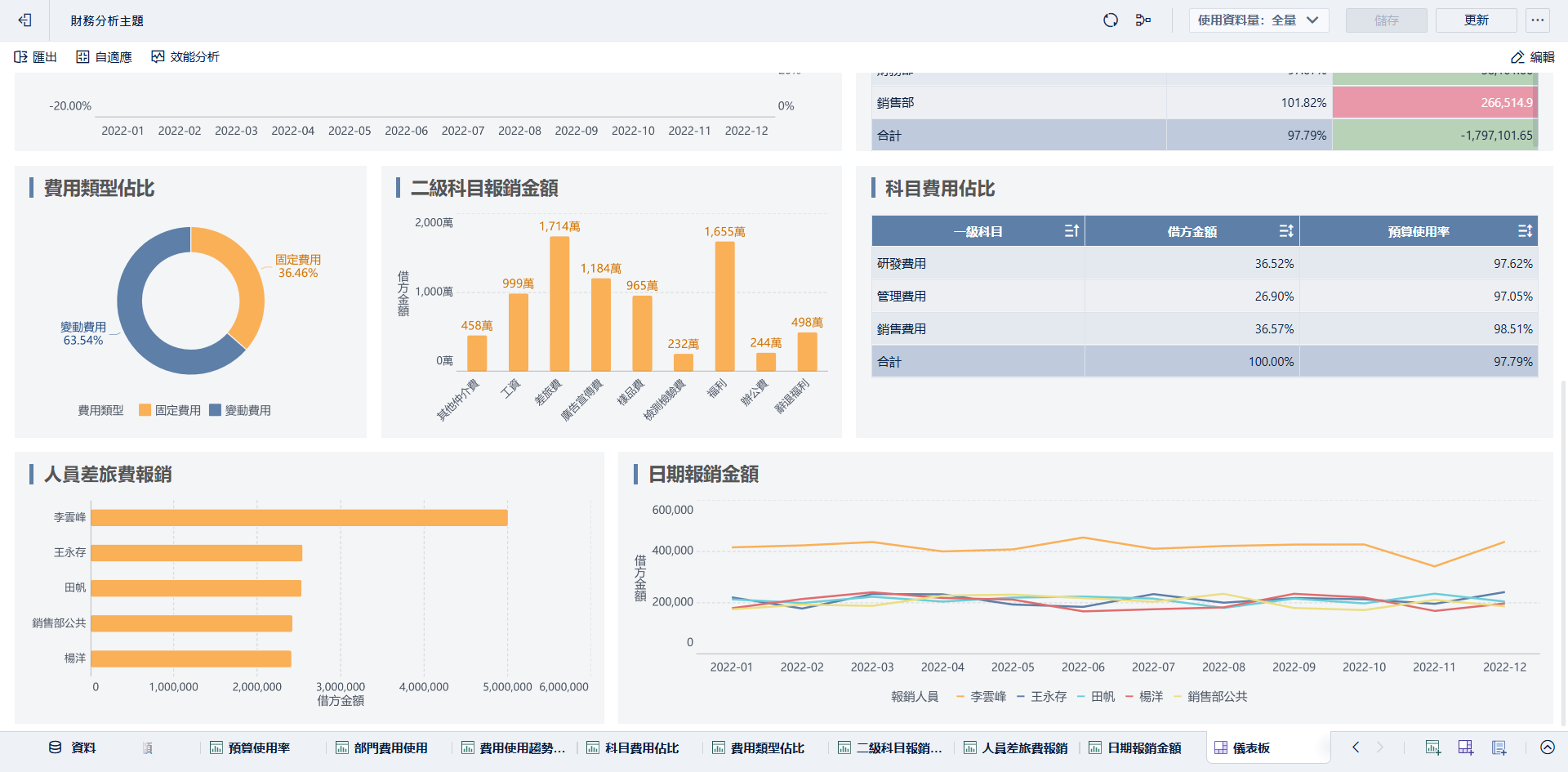
Task: Click the 儲存 save button
Action: [x=1386, y=20]
